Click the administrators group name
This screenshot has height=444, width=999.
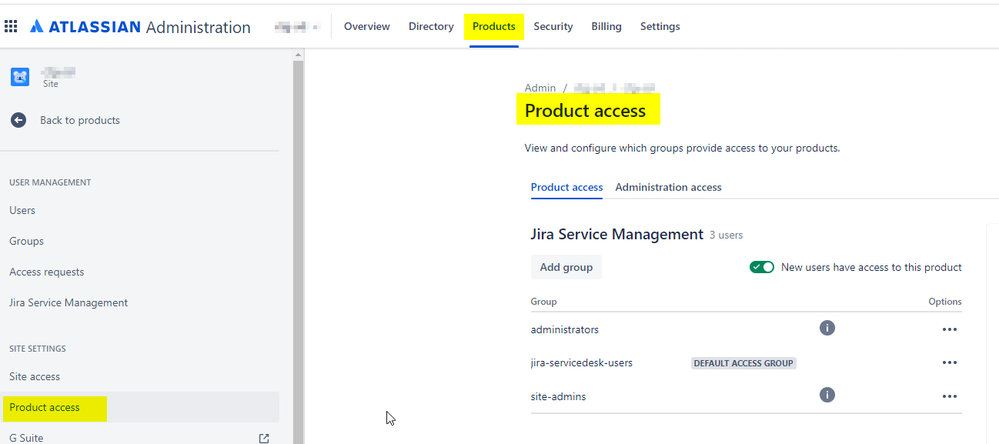tap(564, 330)
